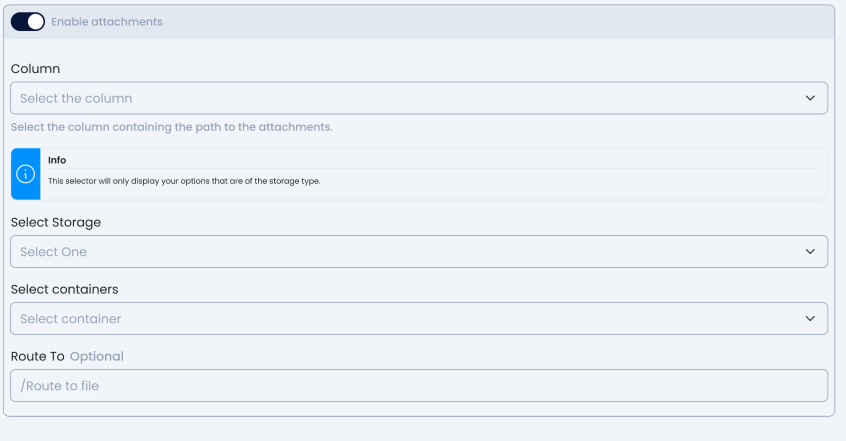Viewport: 846px width, 441px height.
Task: Click the Enable attachments header bar
Action: (500, 21)
